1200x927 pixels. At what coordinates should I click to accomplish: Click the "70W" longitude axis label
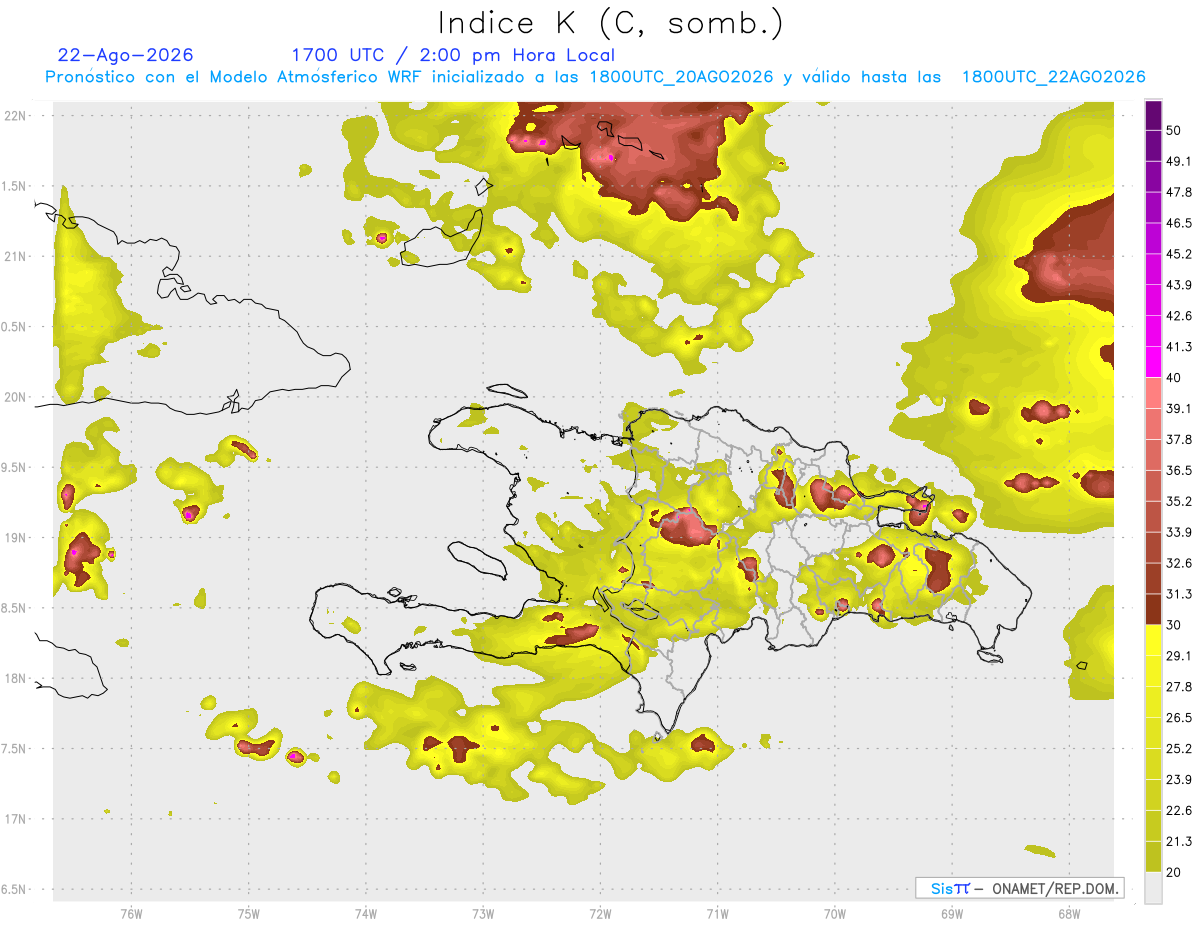click(835, 913)
